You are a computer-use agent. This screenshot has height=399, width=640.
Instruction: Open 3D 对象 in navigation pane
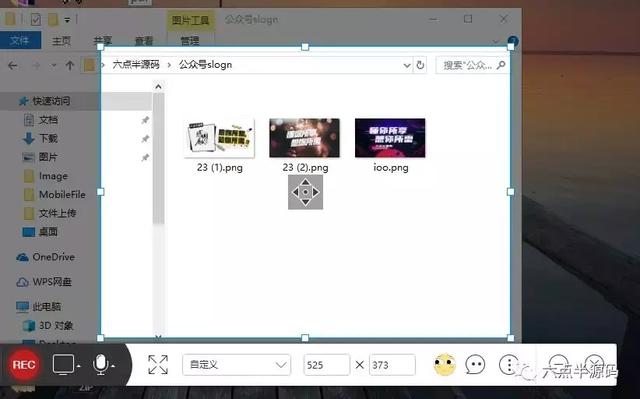pos(56,326)
